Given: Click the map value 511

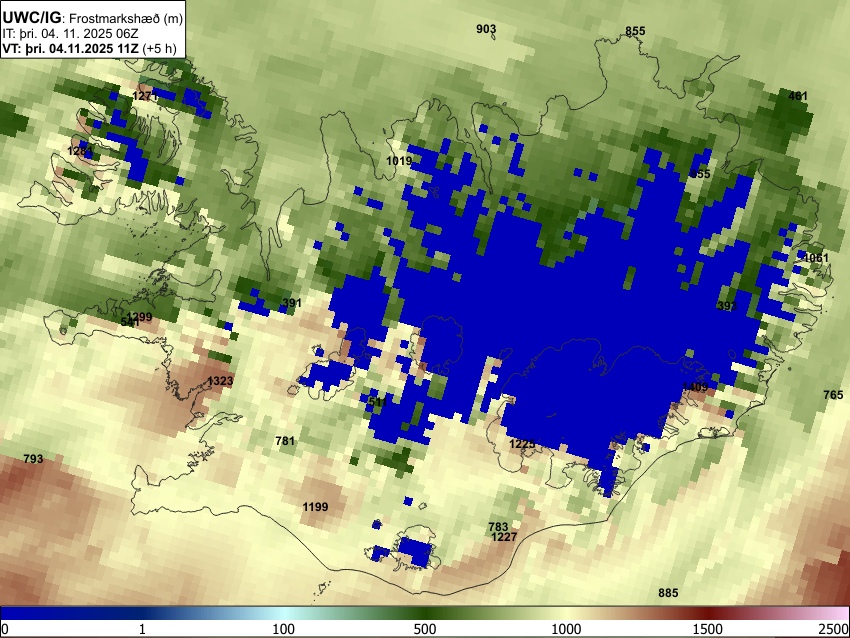Looking at the screenshot, I should (377, 402).
